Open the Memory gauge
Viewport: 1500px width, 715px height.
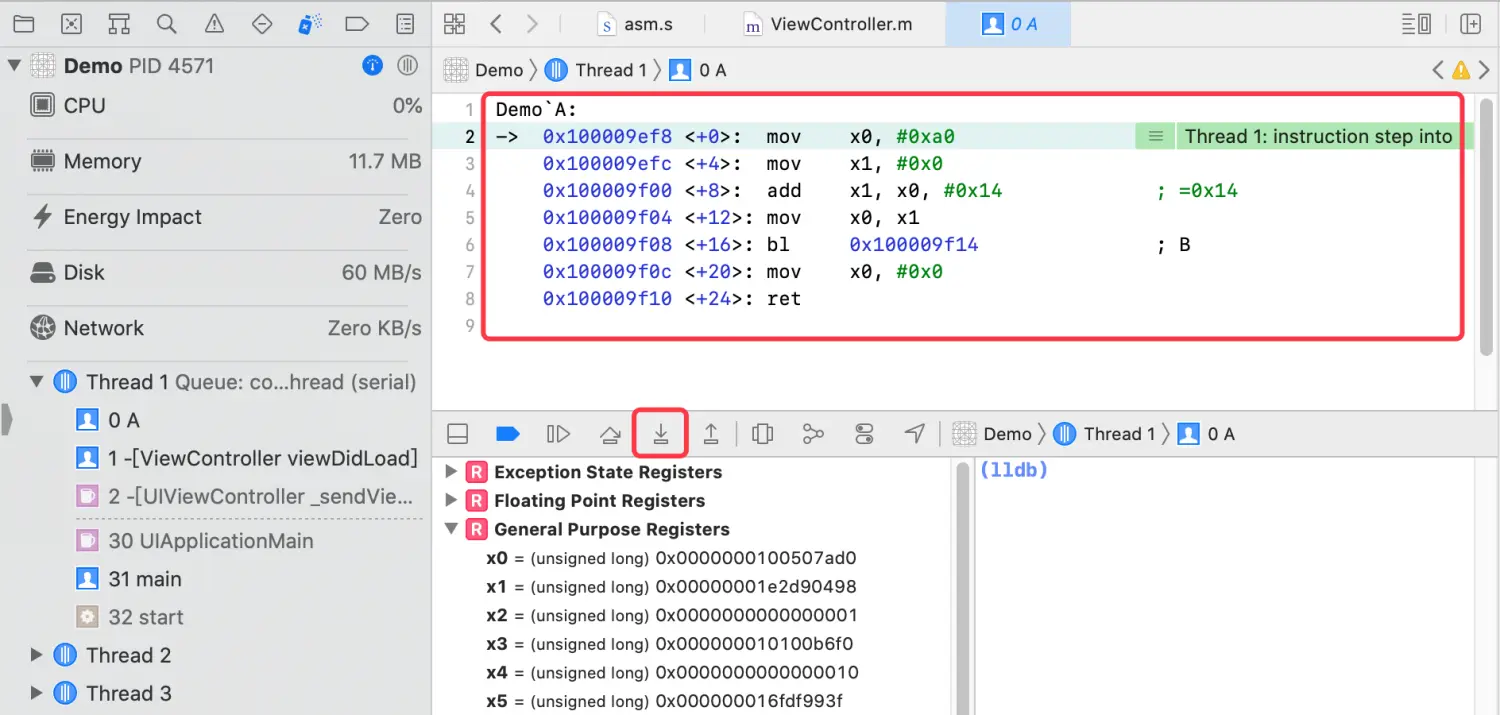(226, 161)
